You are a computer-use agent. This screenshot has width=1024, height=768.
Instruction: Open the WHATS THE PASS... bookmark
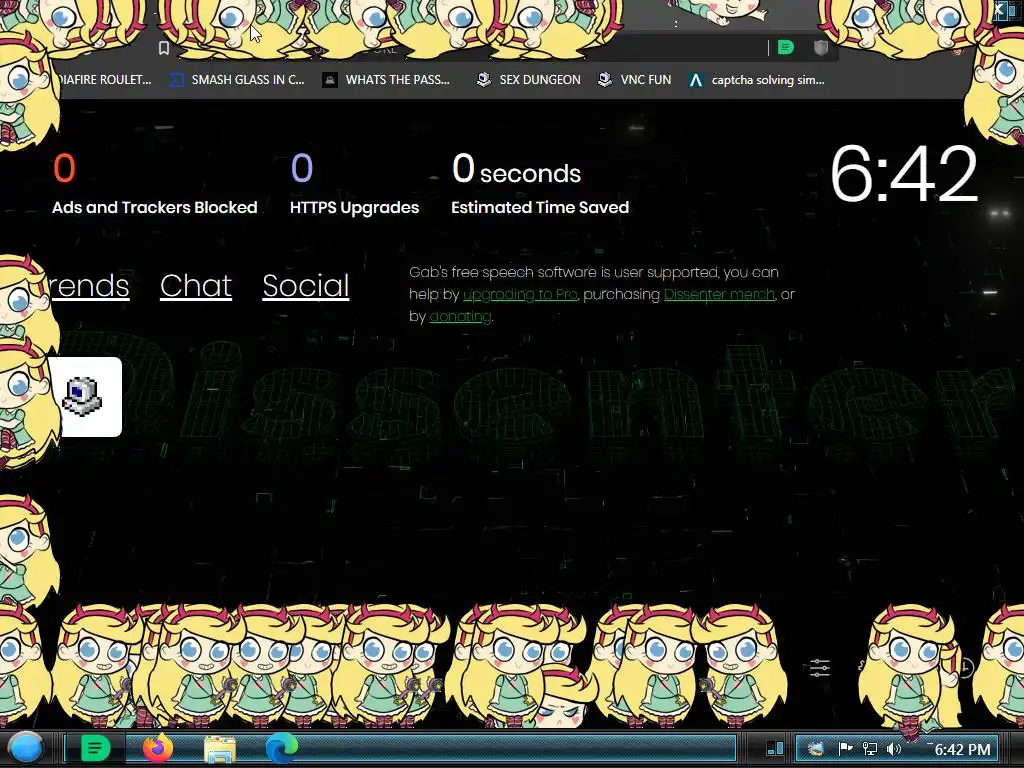click(x=386, y=80)
